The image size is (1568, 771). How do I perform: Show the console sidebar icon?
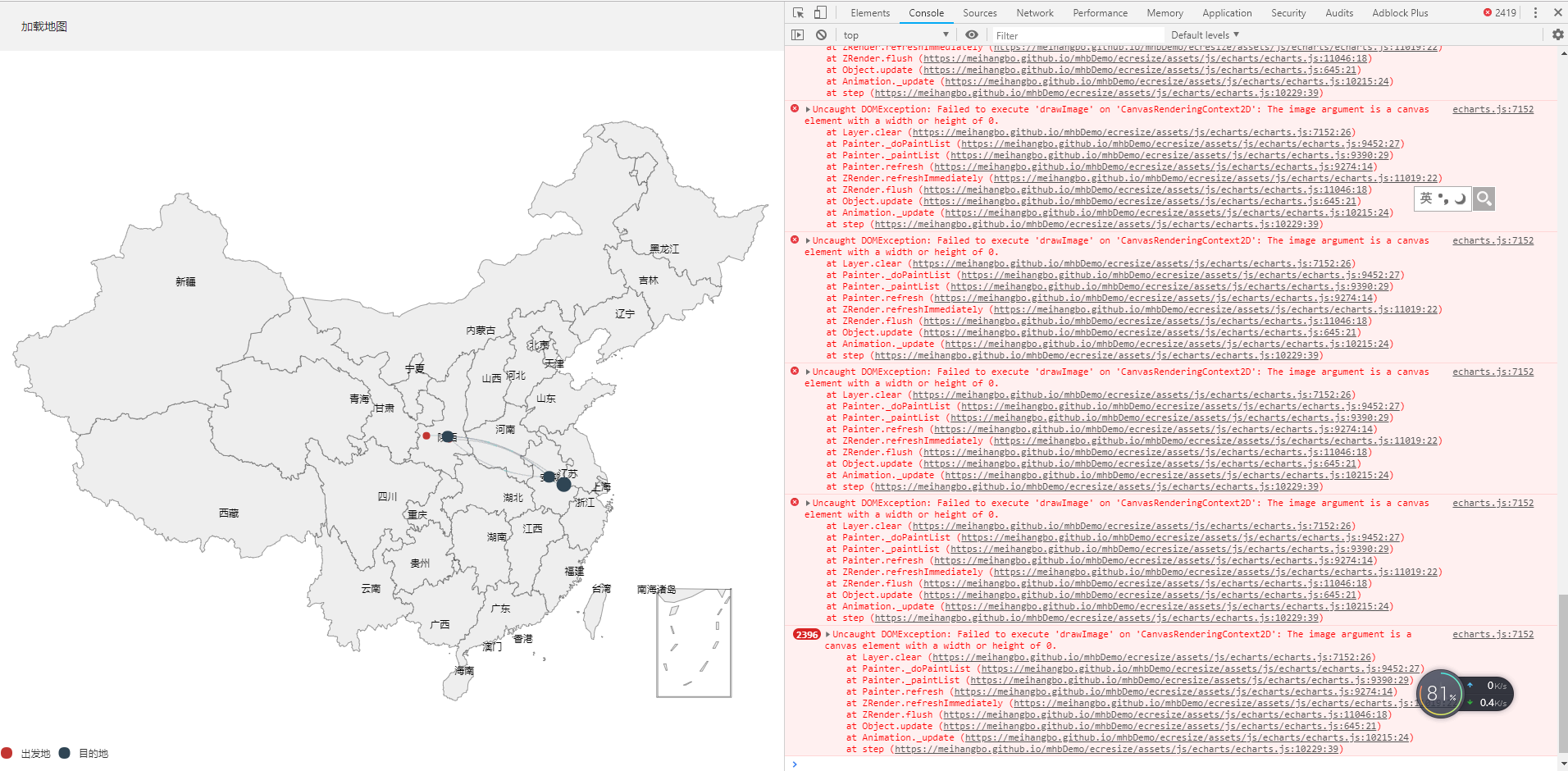click(x=797, y=34)
